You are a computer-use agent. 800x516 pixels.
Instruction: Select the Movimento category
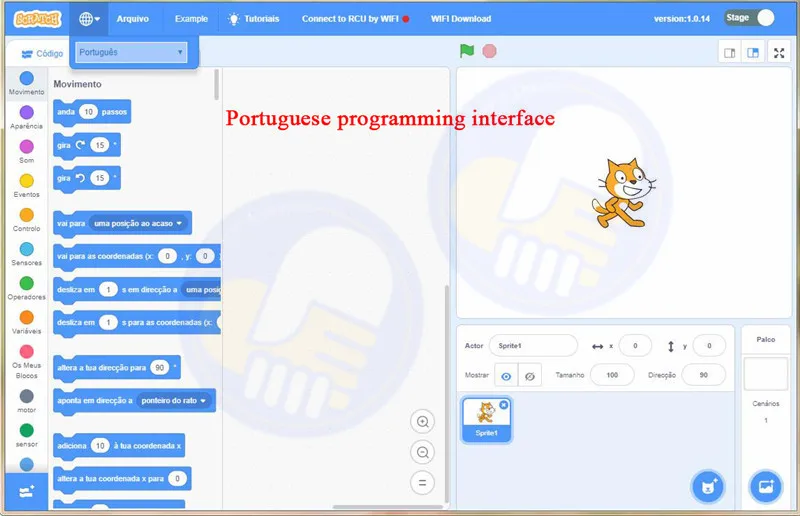[27, 83]
